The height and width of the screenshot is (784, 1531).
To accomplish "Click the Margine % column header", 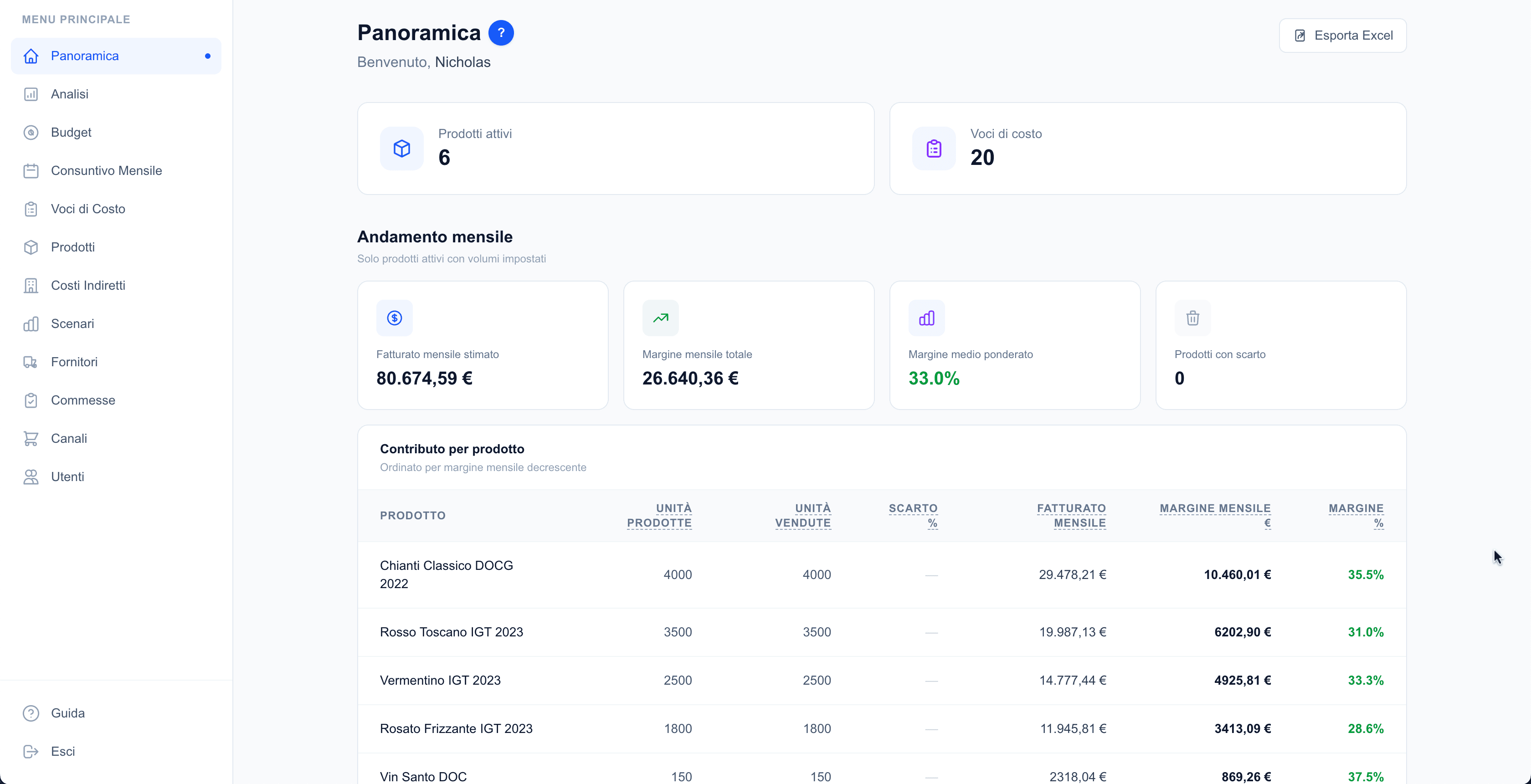I will pyautogui.click(x=1356, y=516).
